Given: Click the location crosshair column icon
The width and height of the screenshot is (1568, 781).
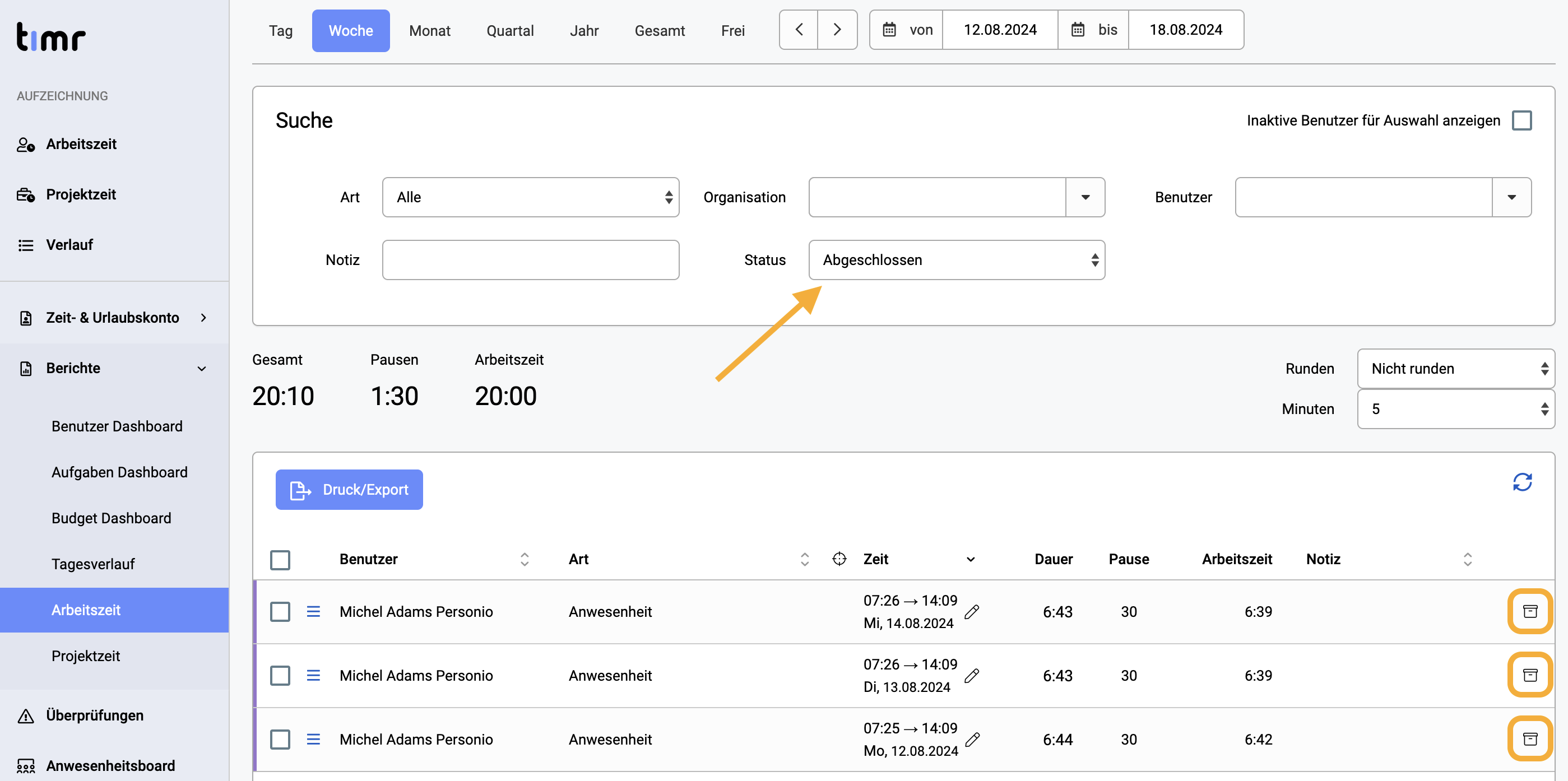Looking at the screenshot, I should click(839, 559).
